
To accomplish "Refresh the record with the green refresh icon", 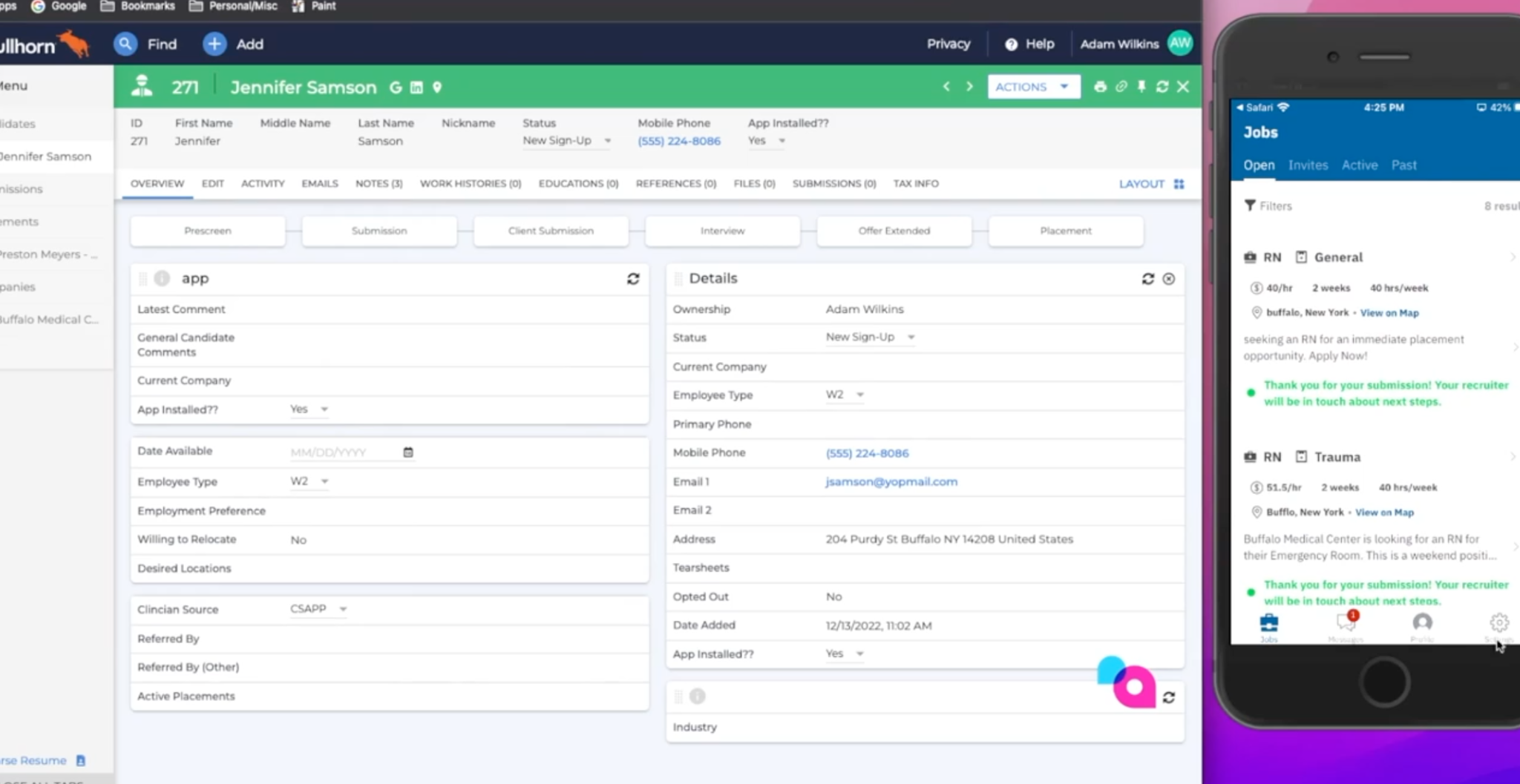I will pos(1162,87).
